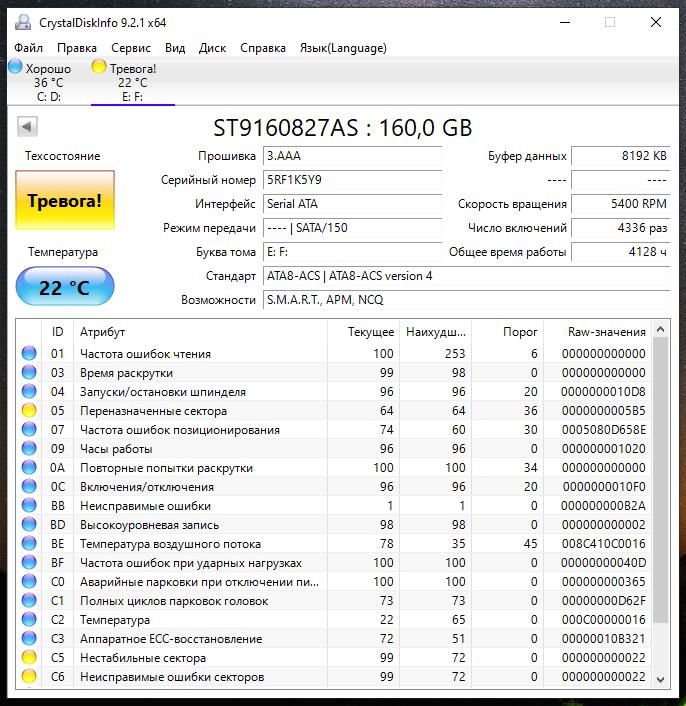Select raw value 008C410C0016 in BE row
Image resolution: width=686 pixels, height=706 pixels.
pos(603,543)
